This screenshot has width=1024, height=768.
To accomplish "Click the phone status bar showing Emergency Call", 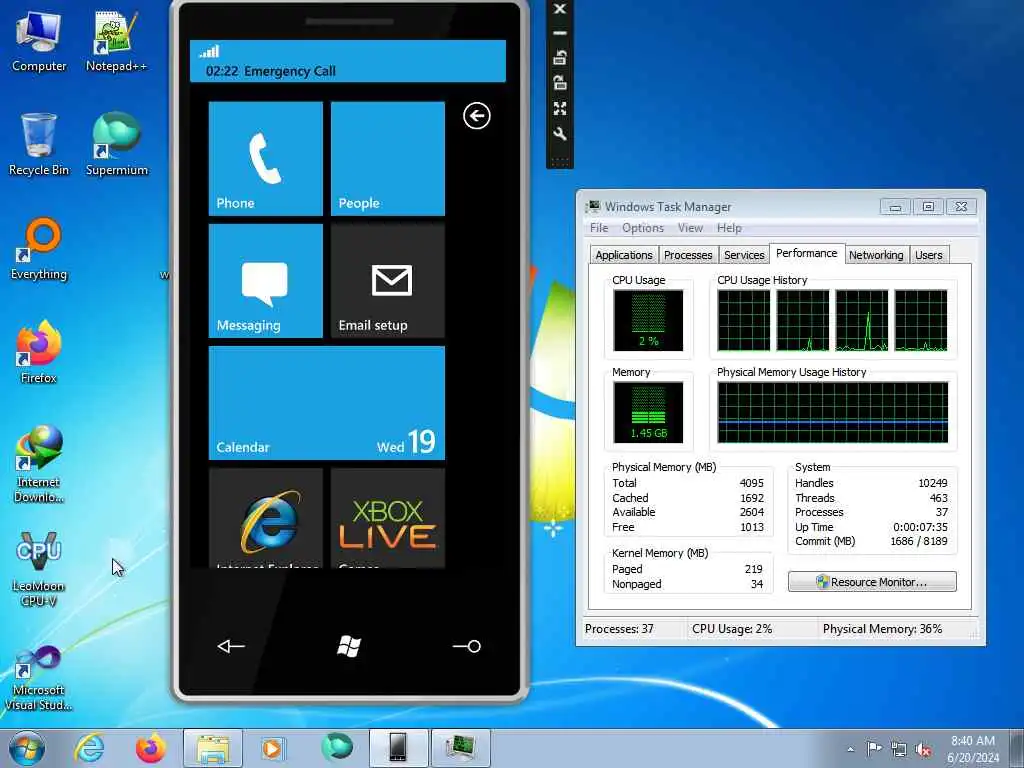I will click(x=347, y=61).
